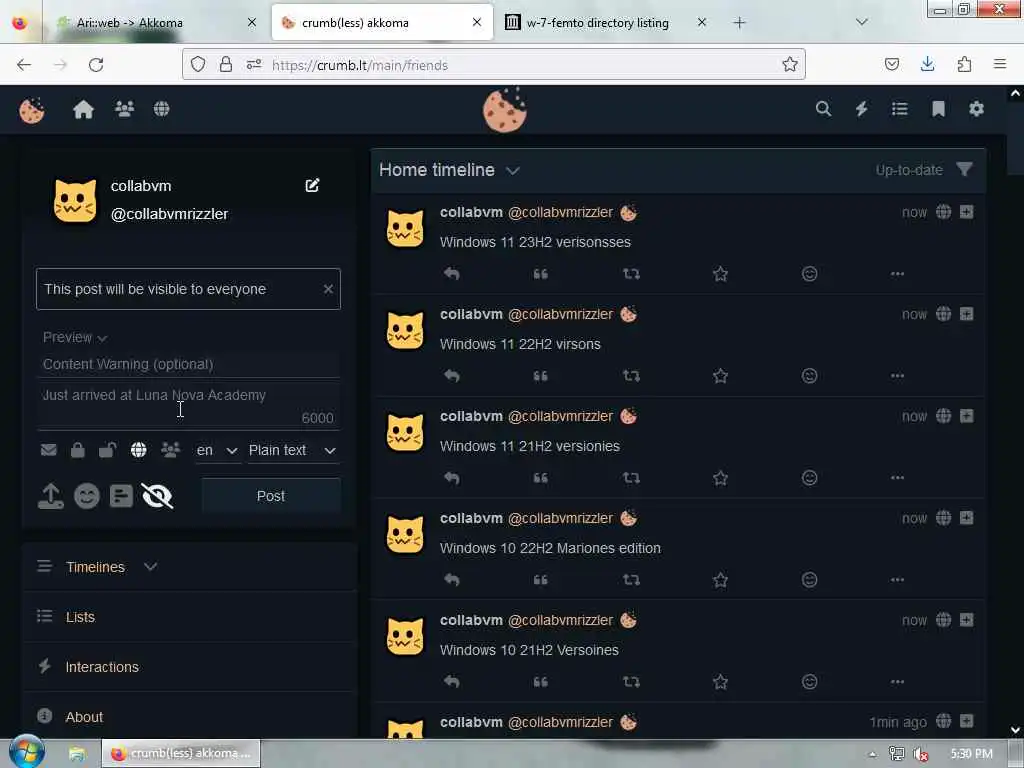Set post scope to unlisted open lock

point(107,450)
